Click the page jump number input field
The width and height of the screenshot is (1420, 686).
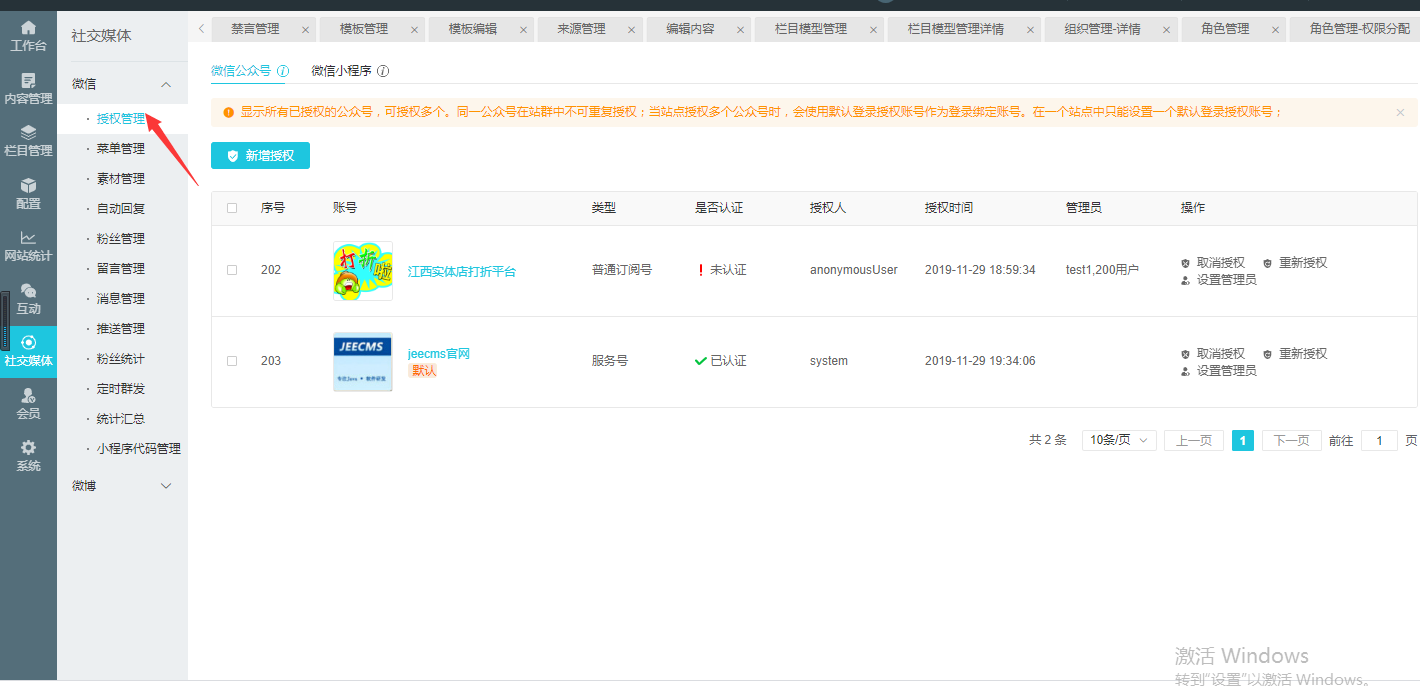[x=1379, y=440]
